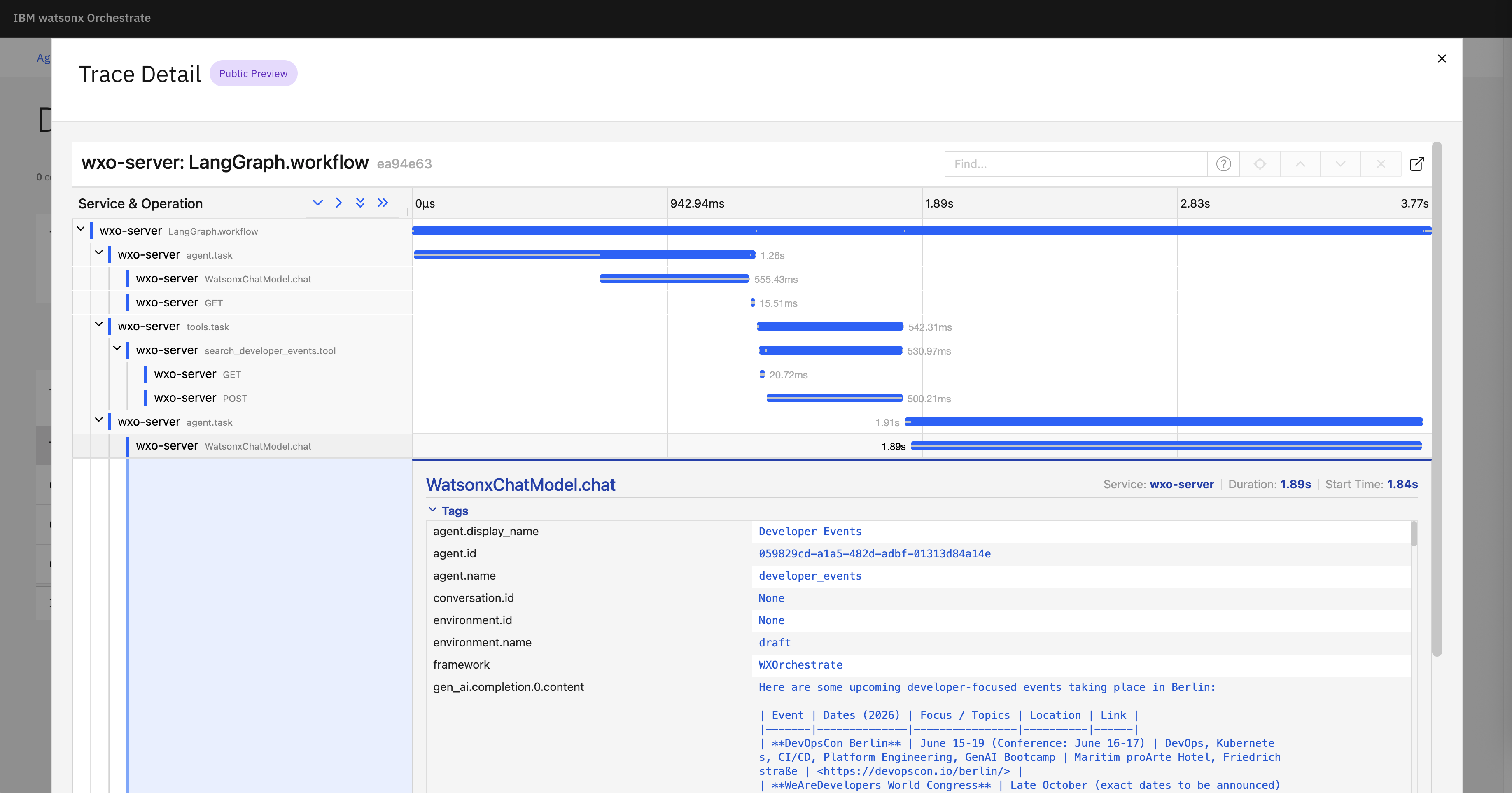
Task: Collapse the search_developer_events.tool span
Action: (x=117, y=349)
